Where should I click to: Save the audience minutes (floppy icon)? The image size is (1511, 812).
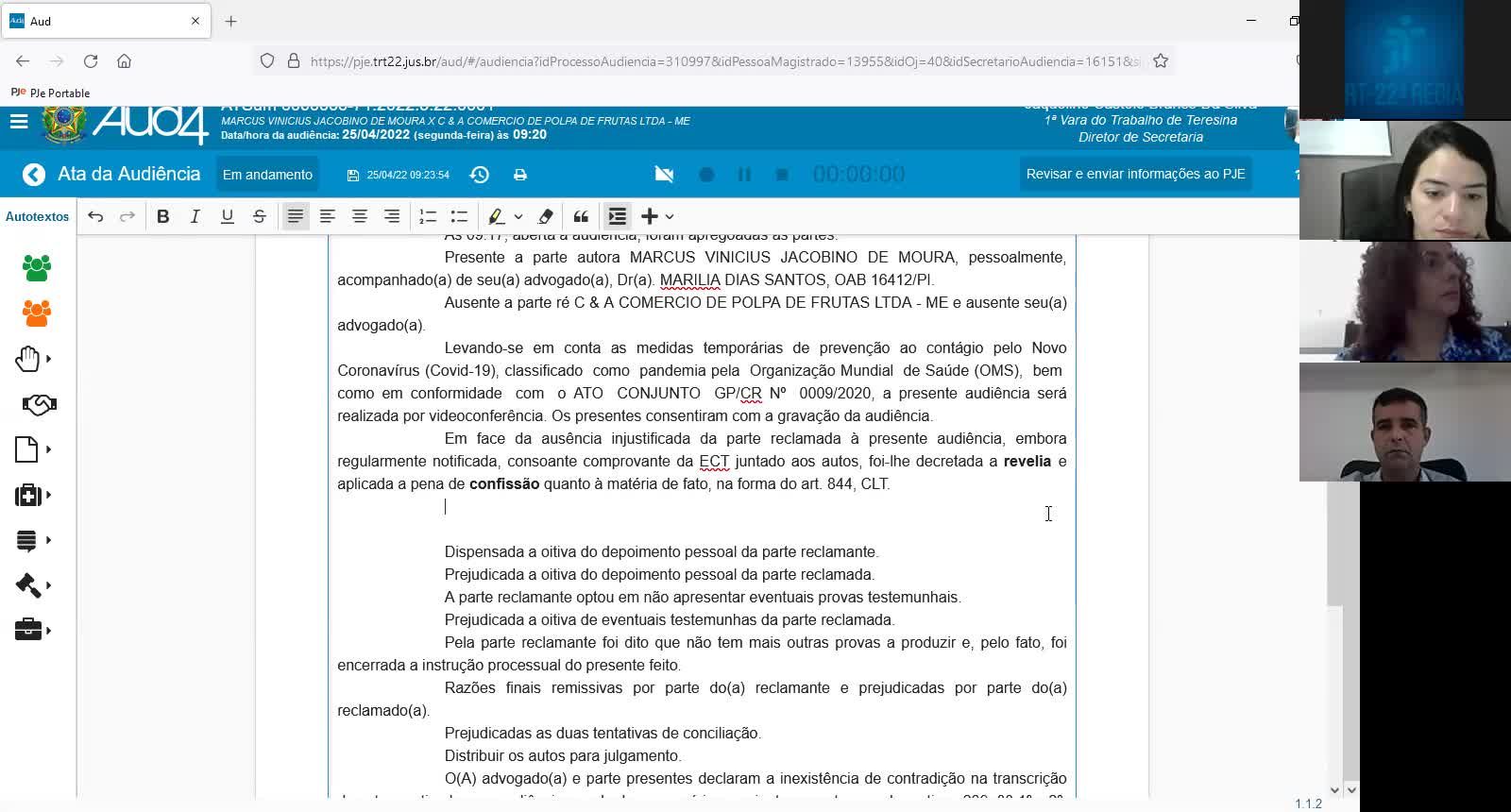point(353,176)
